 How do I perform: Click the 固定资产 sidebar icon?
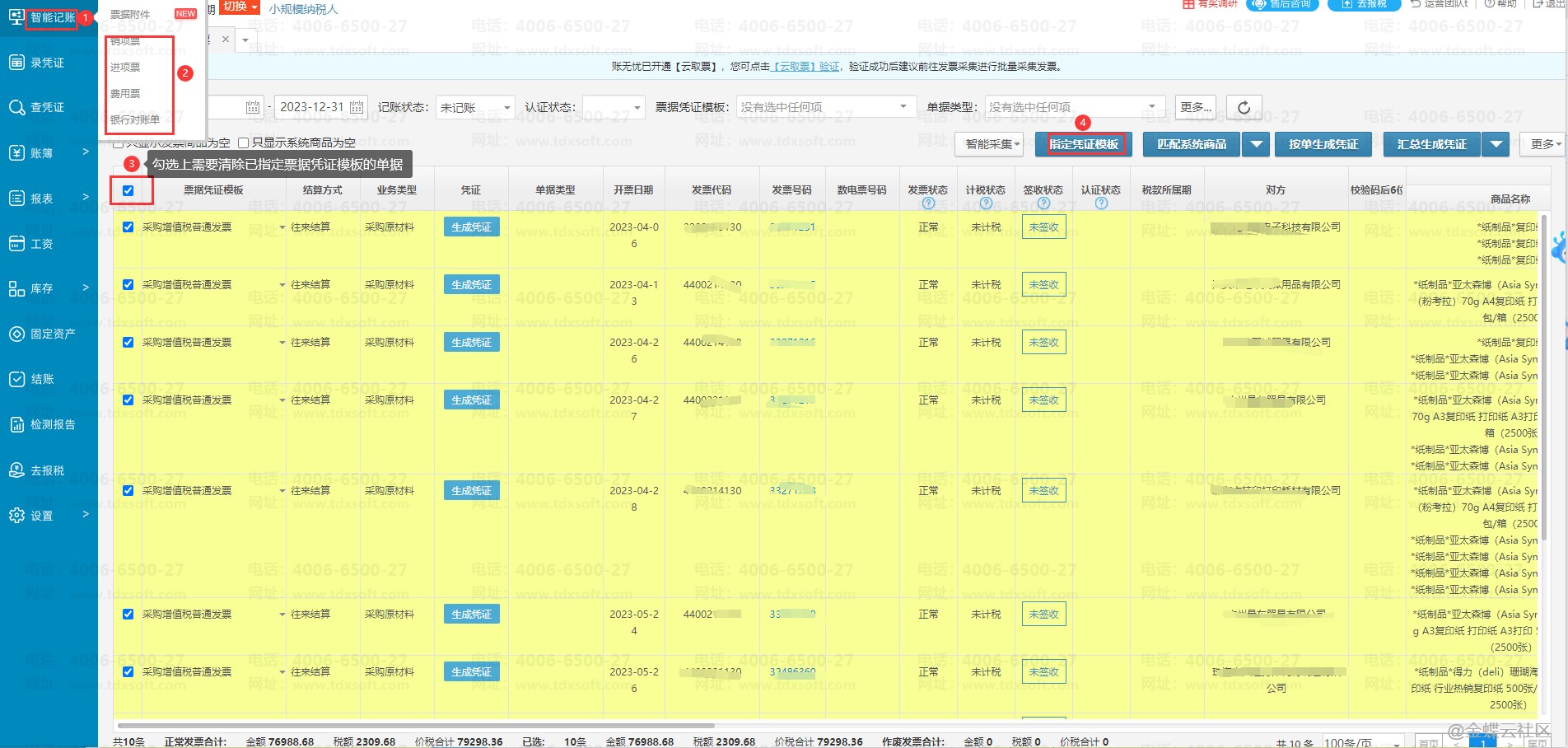(x=16, y=334)
